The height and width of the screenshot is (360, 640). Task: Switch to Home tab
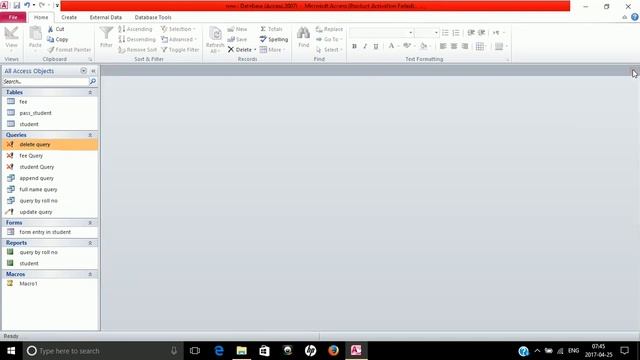click(x=41, y=17)
